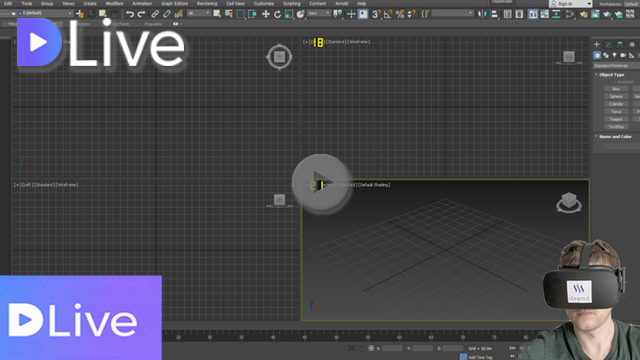Screen dimensions: 640x360
Task: Open the Customize menu
Action: pos(264,4)
